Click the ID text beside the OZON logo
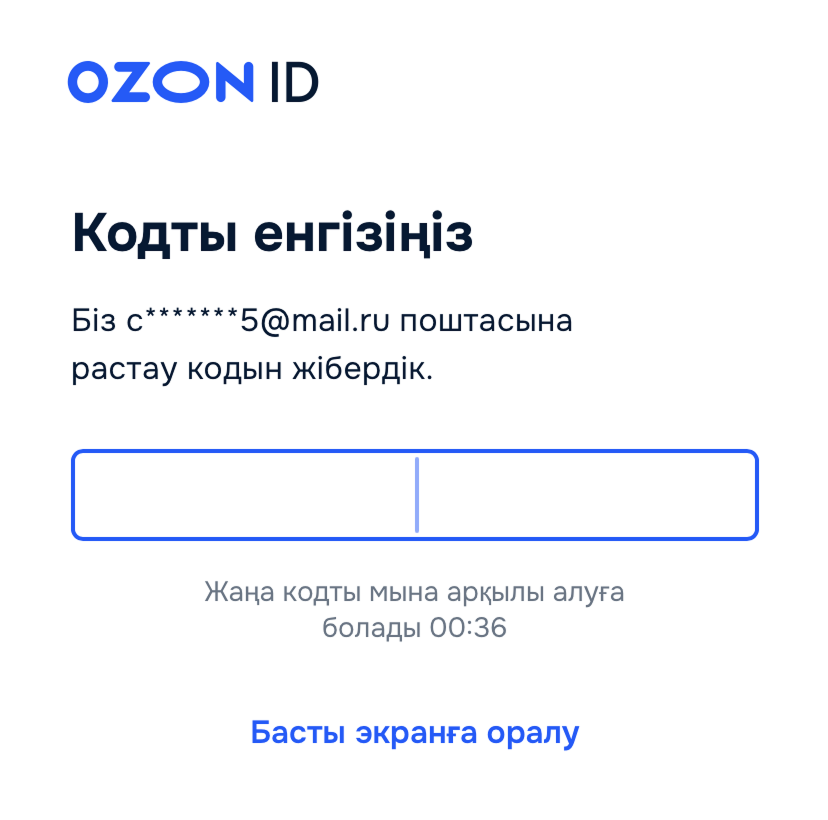This screenshot has width=828, height=820. point(294,82)
